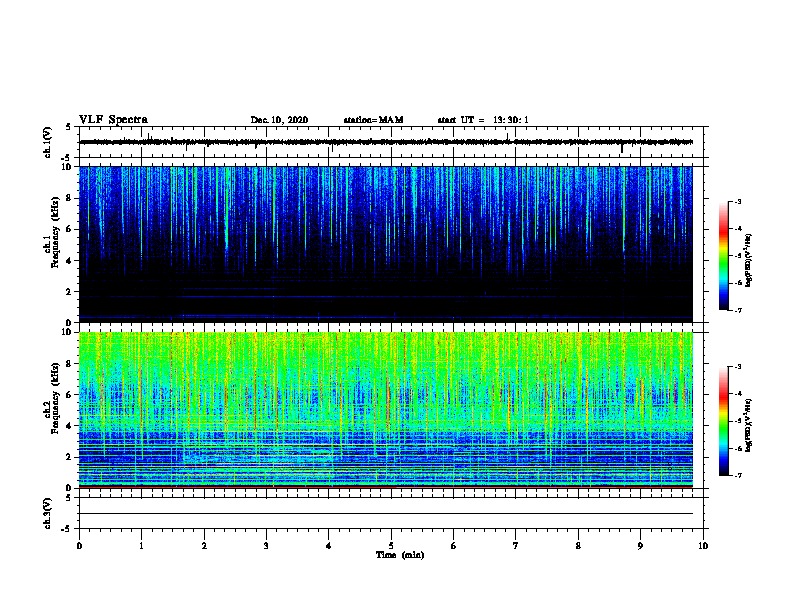The height and width of the screenshot is (612, 792).
Task: Click inside the ch.1 blue spectrogram panel
Action: [x=386, y=244]
